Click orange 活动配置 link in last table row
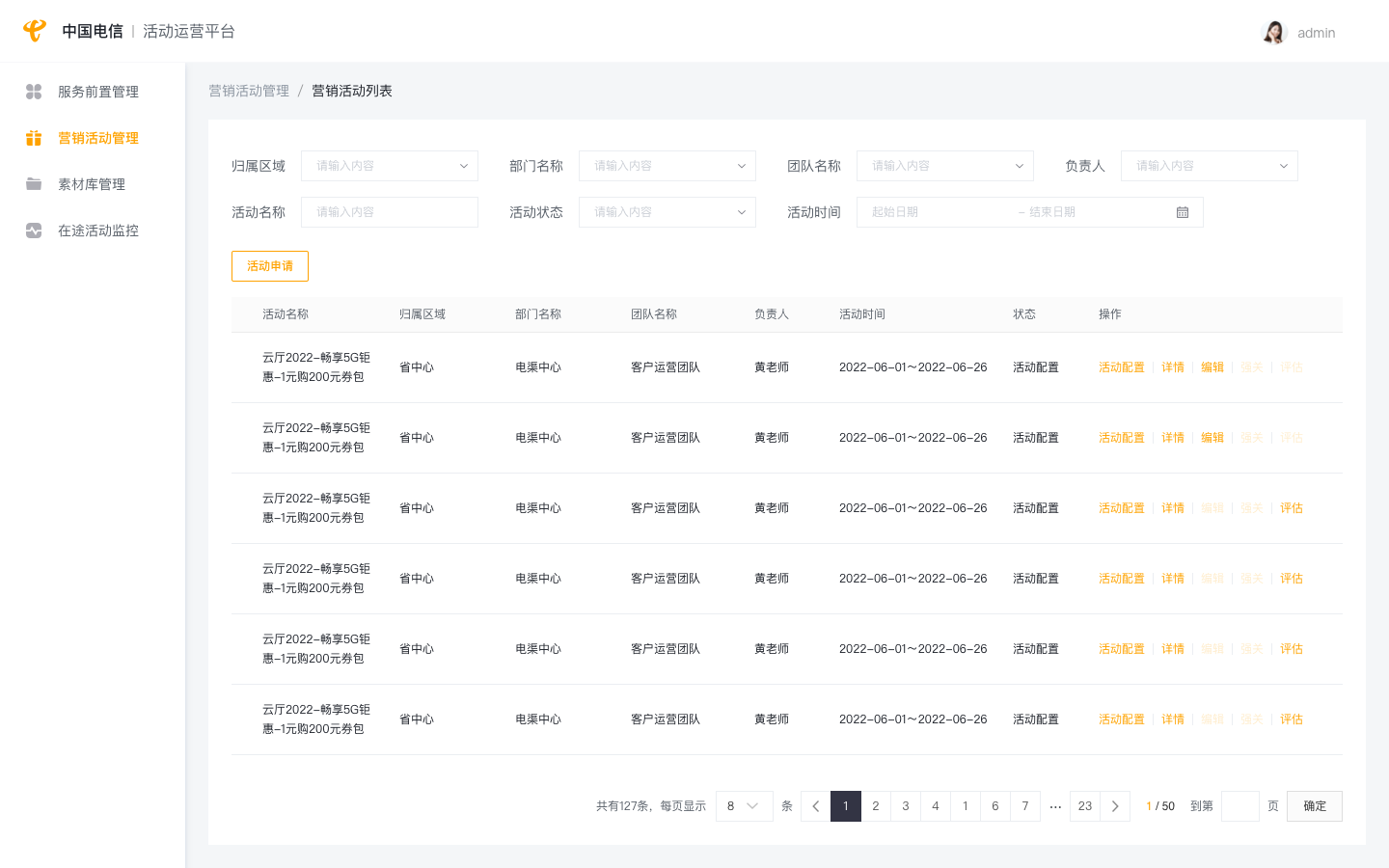 pos(1122,719)
